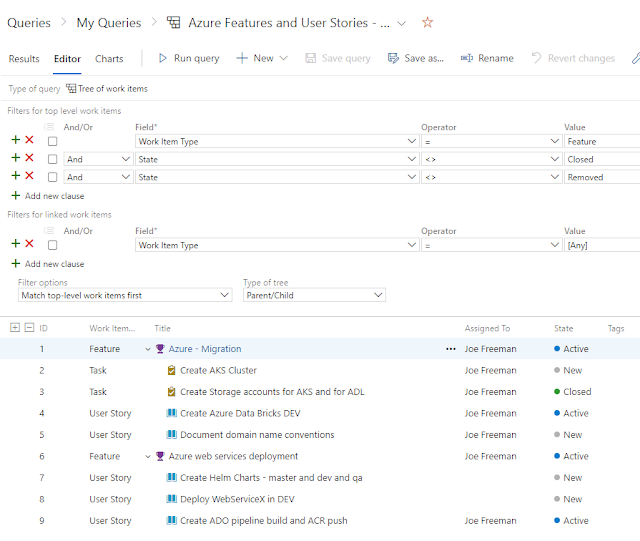This screenshot has width=640, height=541.
Task: Check the box on the first top-level clause
Action: [x=53, y=141]
